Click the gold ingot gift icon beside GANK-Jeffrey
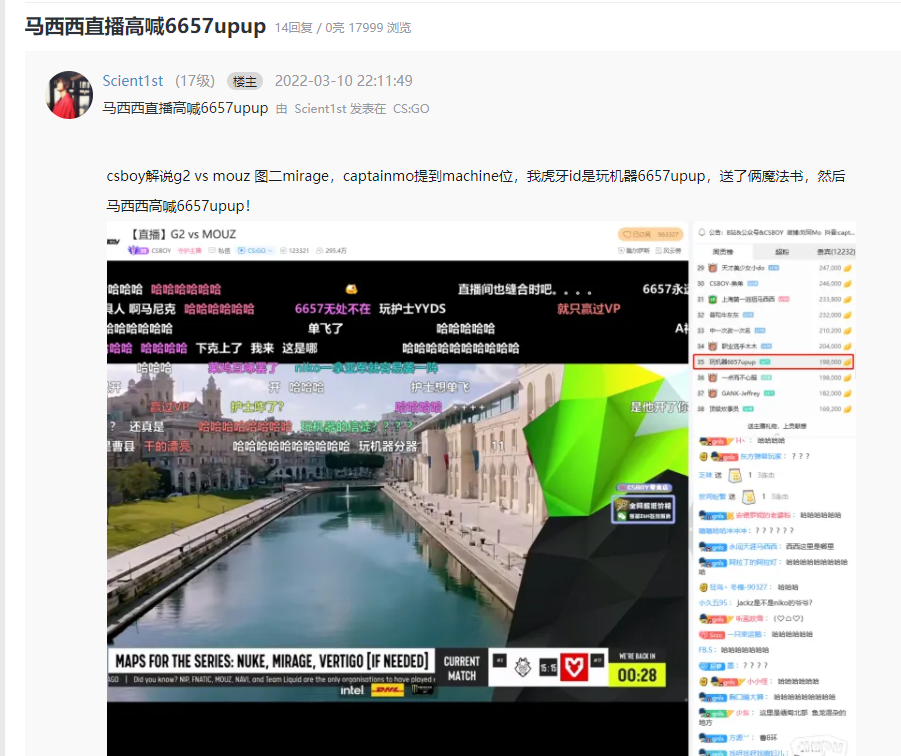 [848, 393]
